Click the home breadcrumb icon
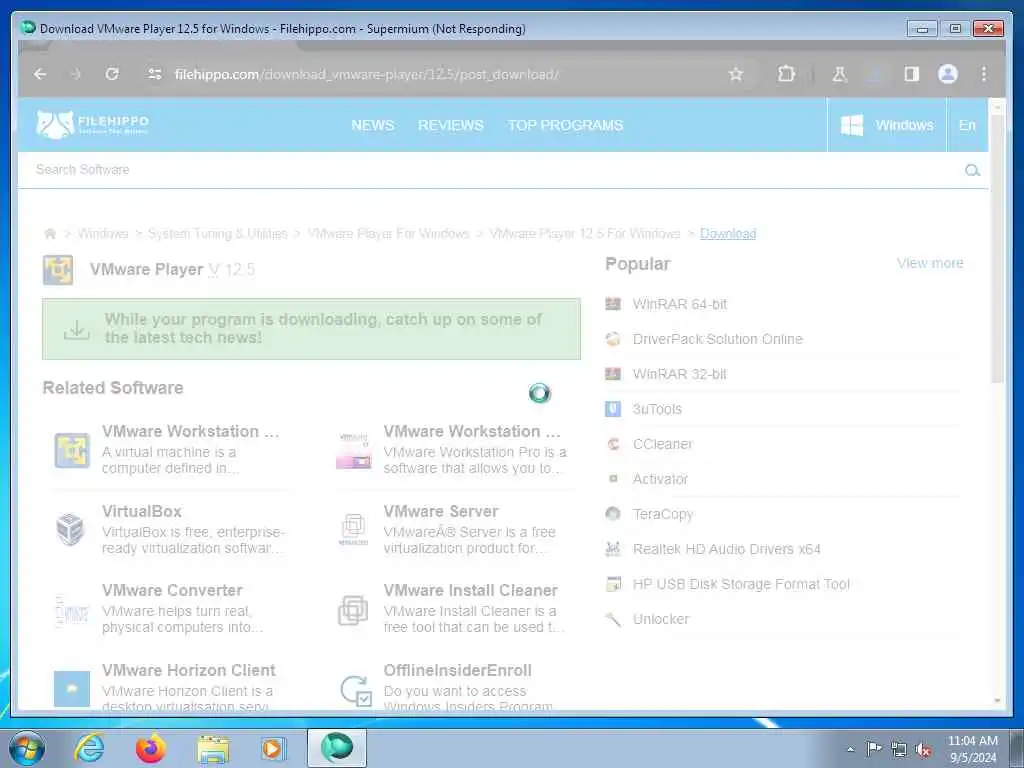The height and width of the screenshot is (768, 1024). click(x=50, y=234)
